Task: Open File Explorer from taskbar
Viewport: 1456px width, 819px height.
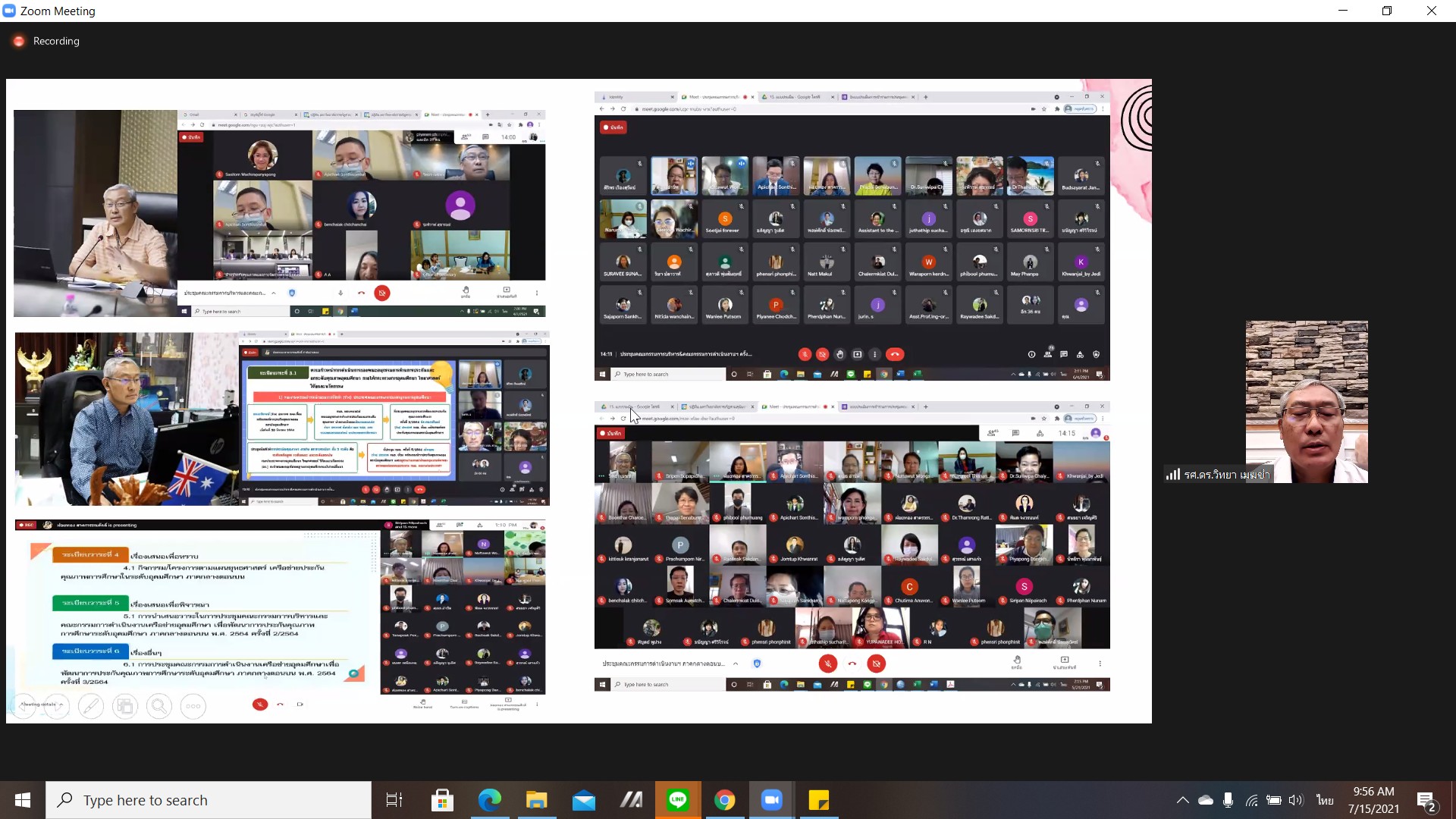Action: (536, 800)
